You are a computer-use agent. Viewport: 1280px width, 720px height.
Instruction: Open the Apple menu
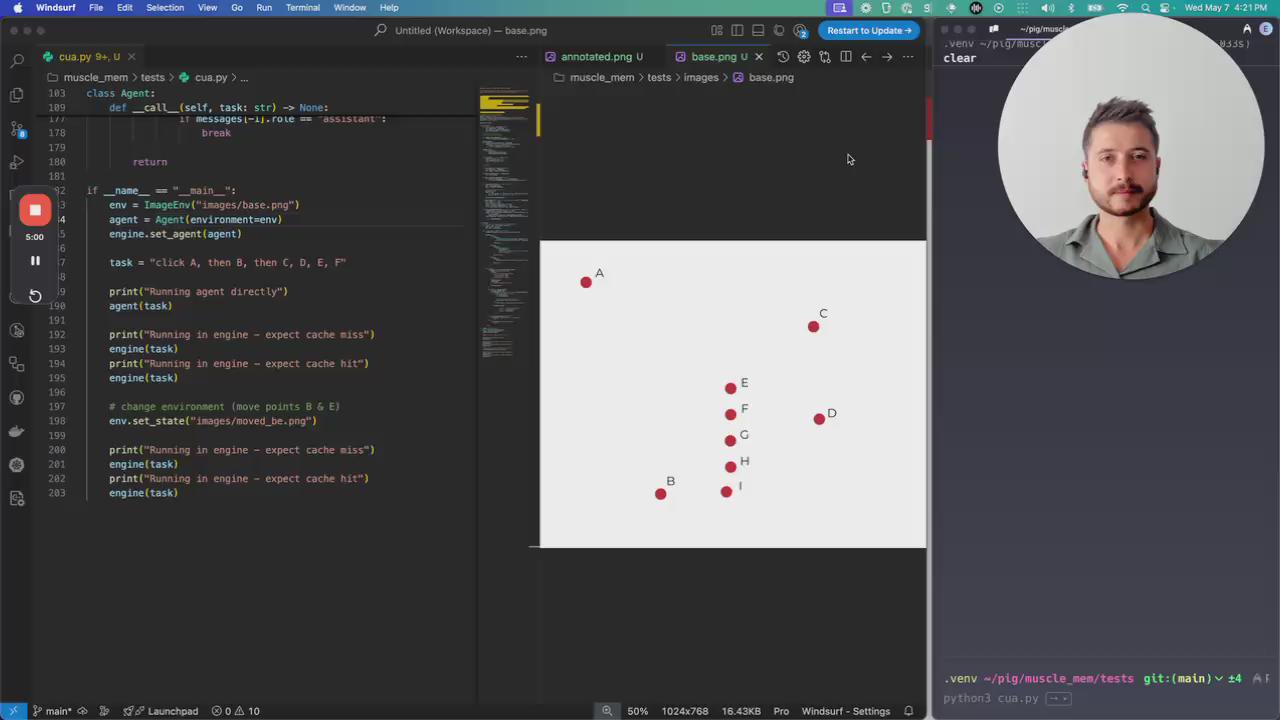point(17,8)
